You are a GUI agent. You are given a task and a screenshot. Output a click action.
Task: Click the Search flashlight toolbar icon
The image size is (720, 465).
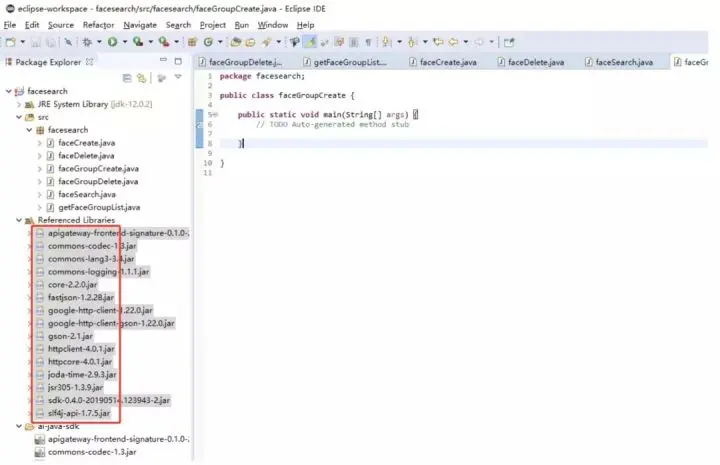[267, 42]
